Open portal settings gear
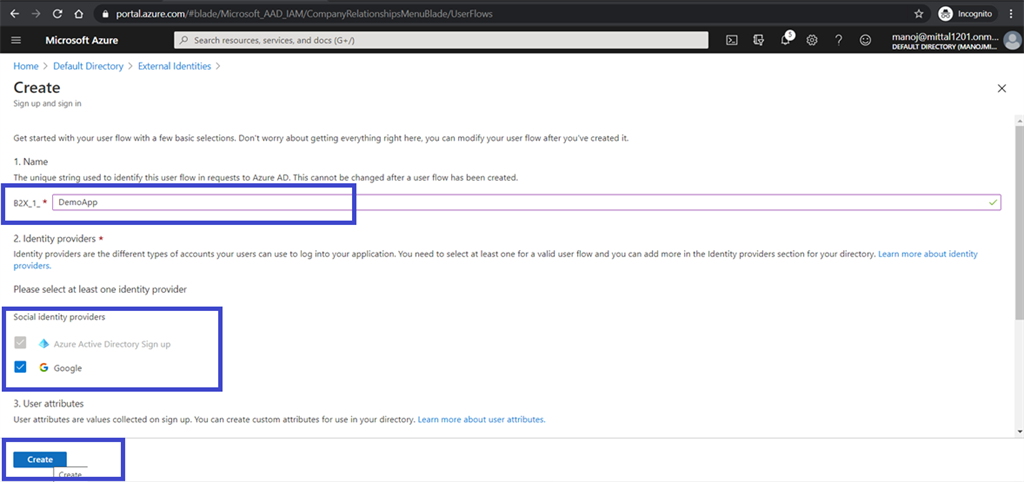 pos(812,40)
